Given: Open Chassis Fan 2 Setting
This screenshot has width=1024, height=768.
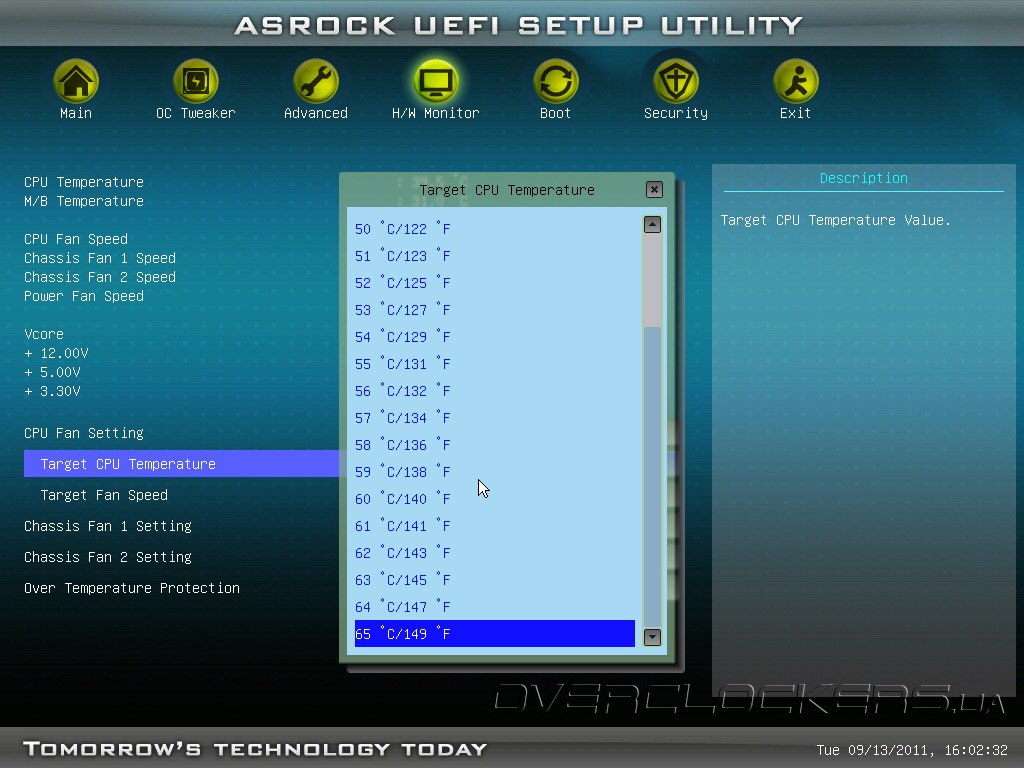Looking at the screenshot, I should pos(108,557).
